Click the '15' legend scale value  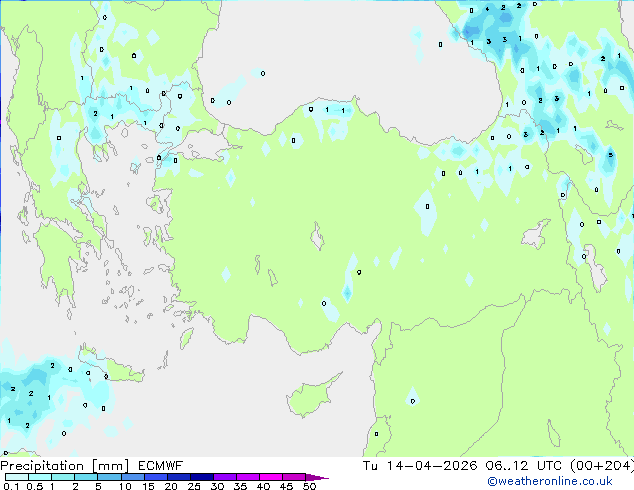148,486
